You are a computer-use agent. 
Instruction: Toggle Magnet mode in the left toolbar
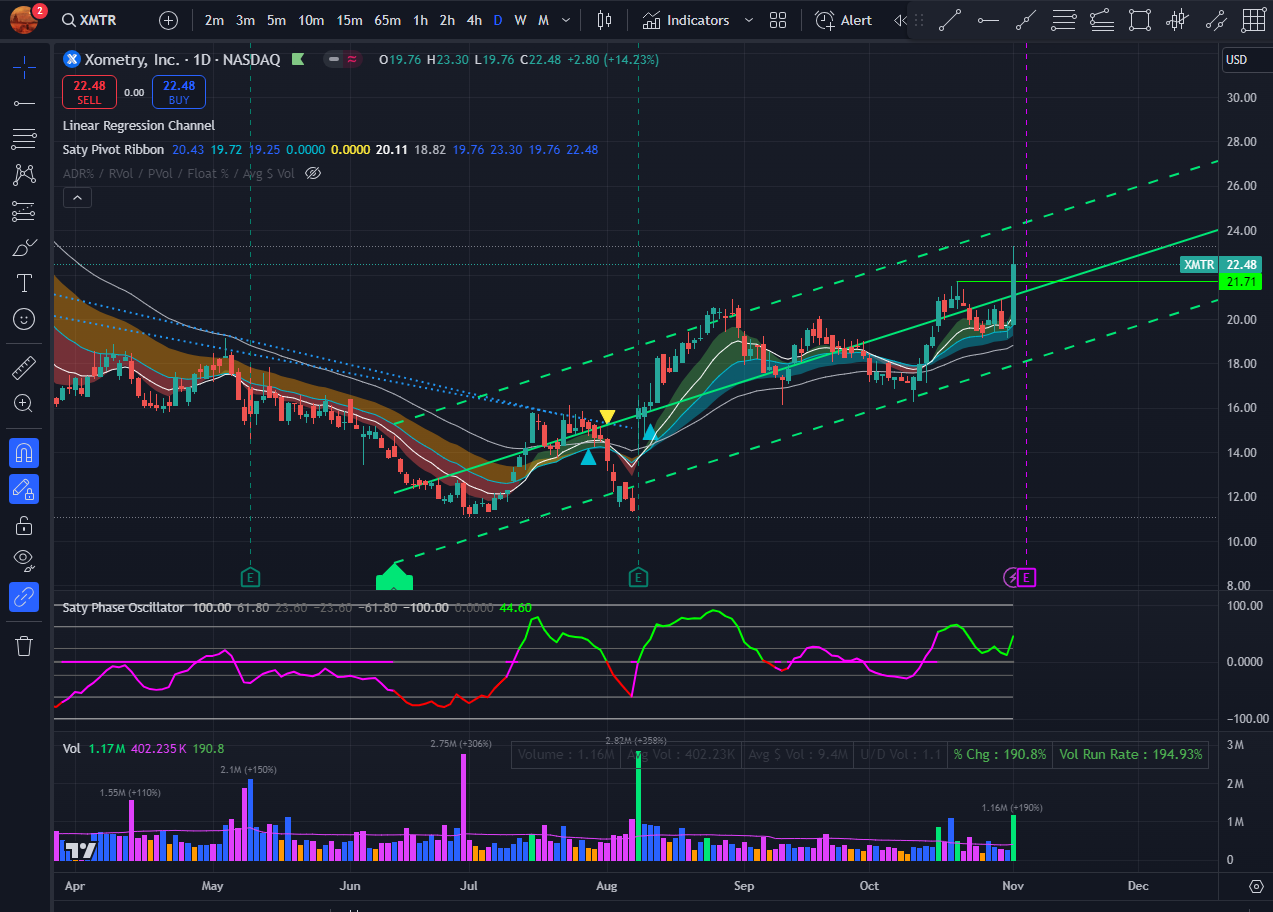coord(23,452)
